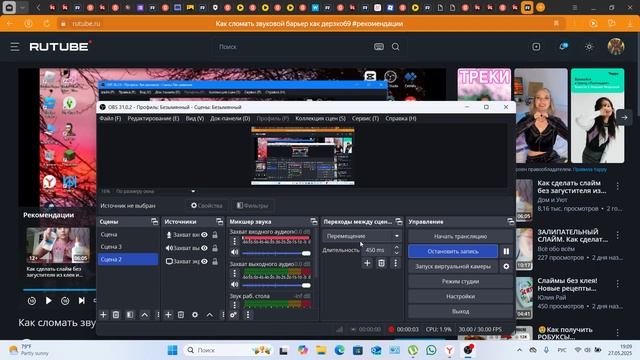This screenshot has width=640, height=360.
Task: Lock audio output capture source
Action: (x=215, y=248)
